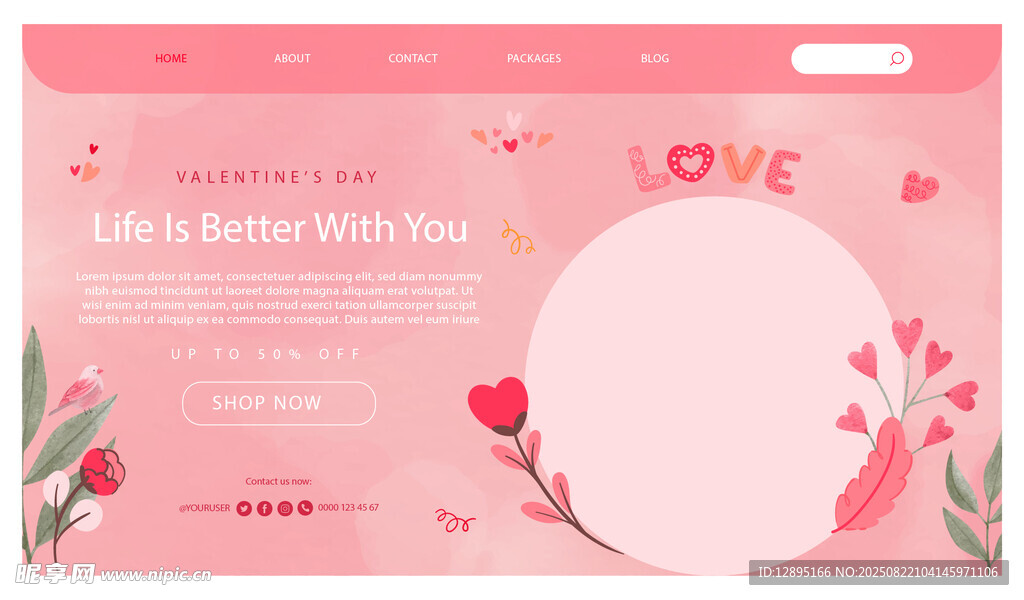Screen dimensions: 1024x600
Task: Click the LOVE lettering graphic
Action: coord(714,168)
